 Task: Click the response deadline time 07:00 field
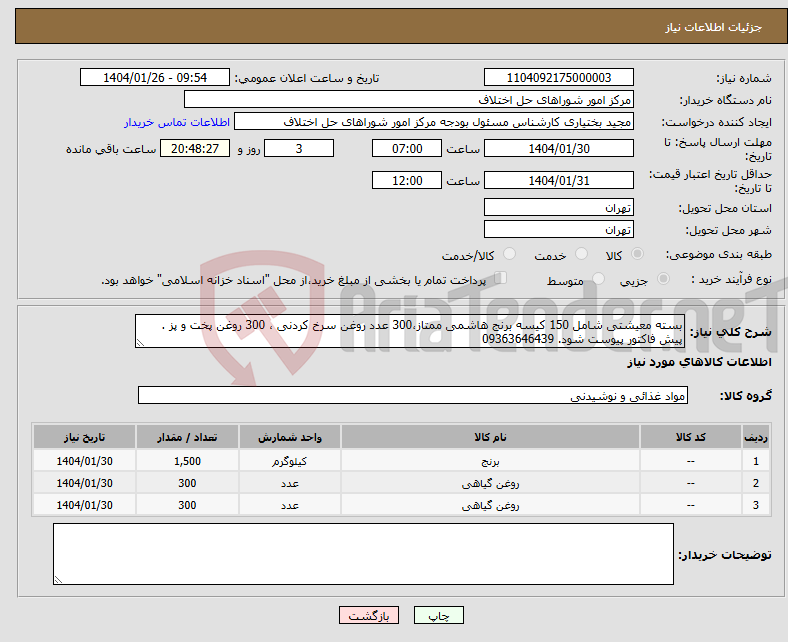point(407,148)
